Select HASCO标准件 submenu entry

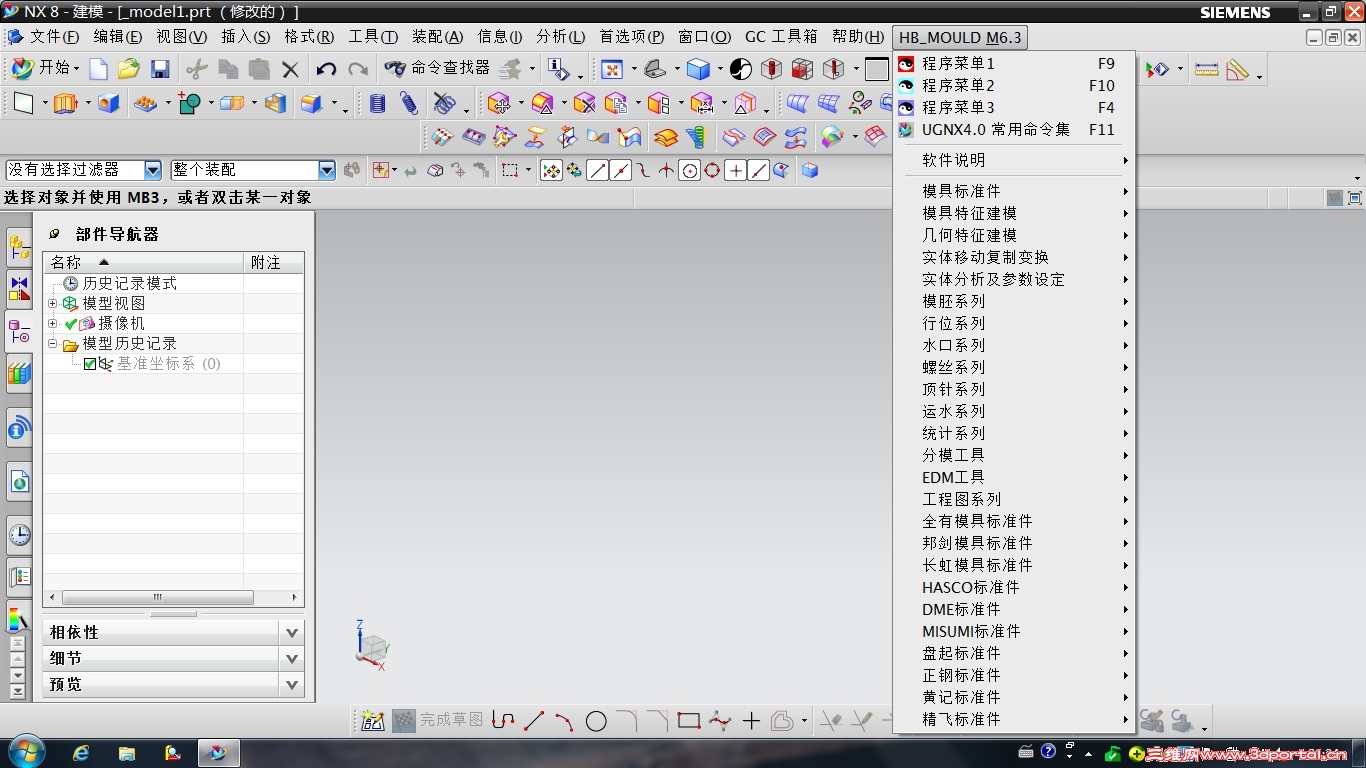(x=1014, y=587)
